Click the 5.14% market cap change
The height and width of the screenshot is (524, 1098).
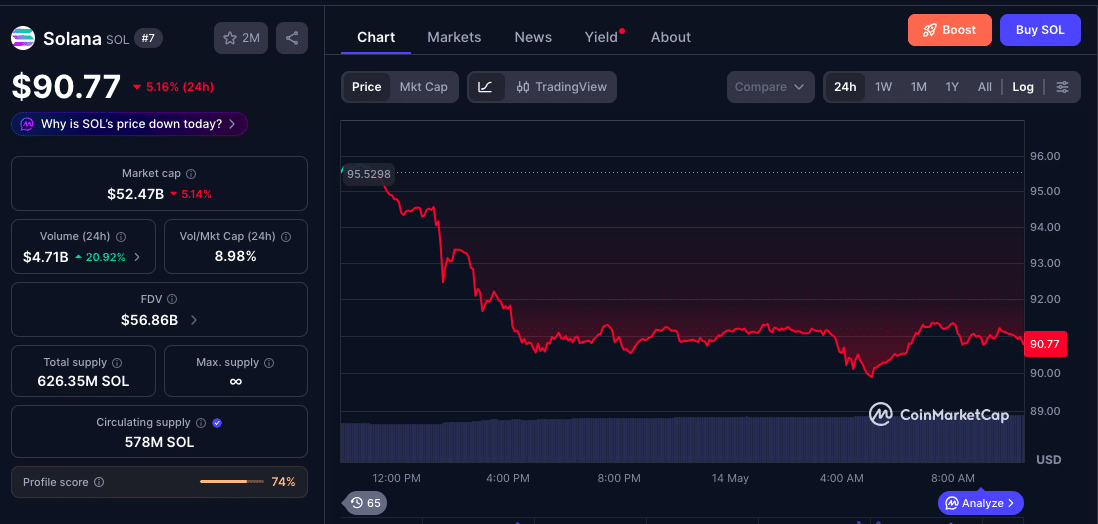[x=196, y=194]
